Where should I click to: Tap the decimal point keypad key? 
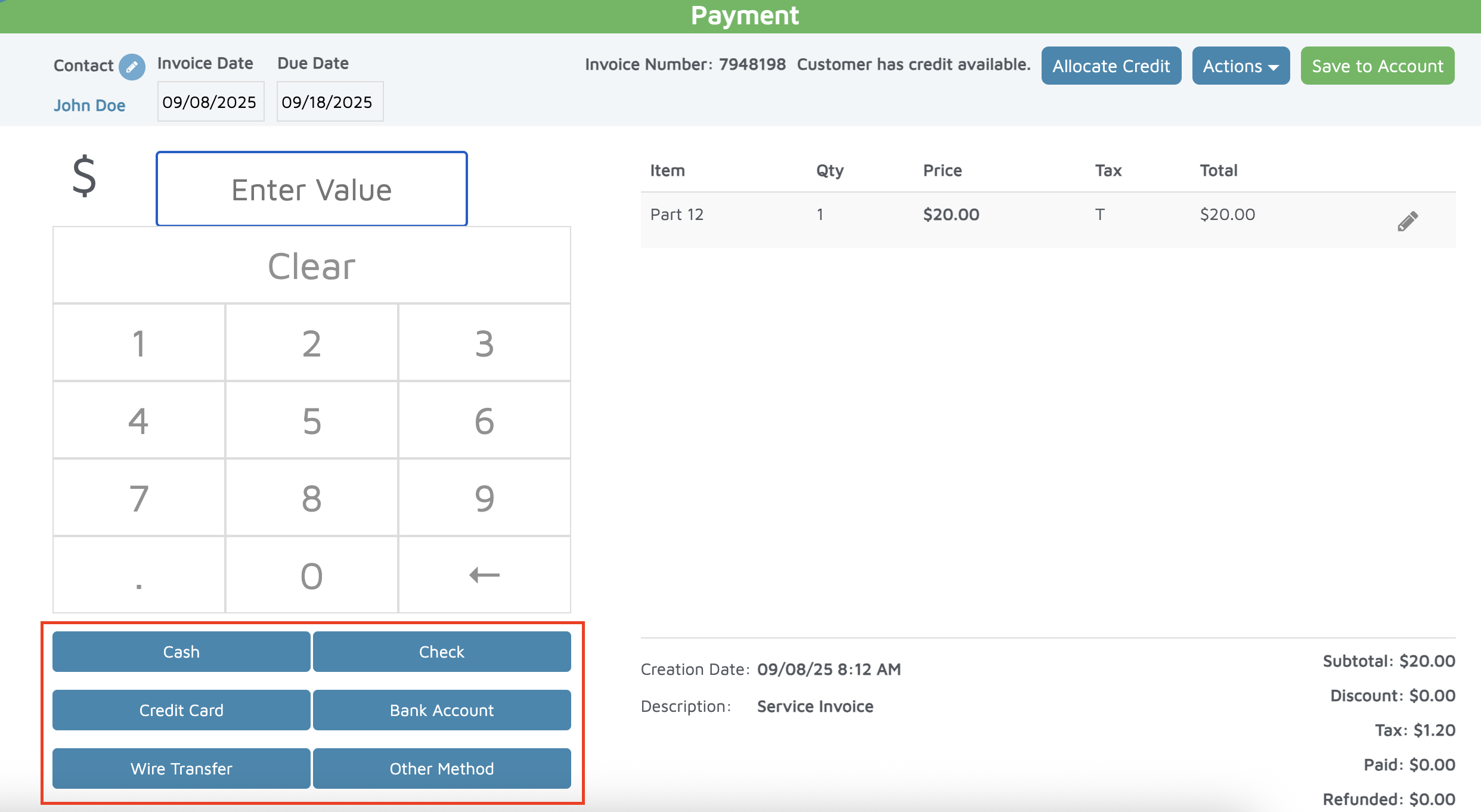point(139,575)
